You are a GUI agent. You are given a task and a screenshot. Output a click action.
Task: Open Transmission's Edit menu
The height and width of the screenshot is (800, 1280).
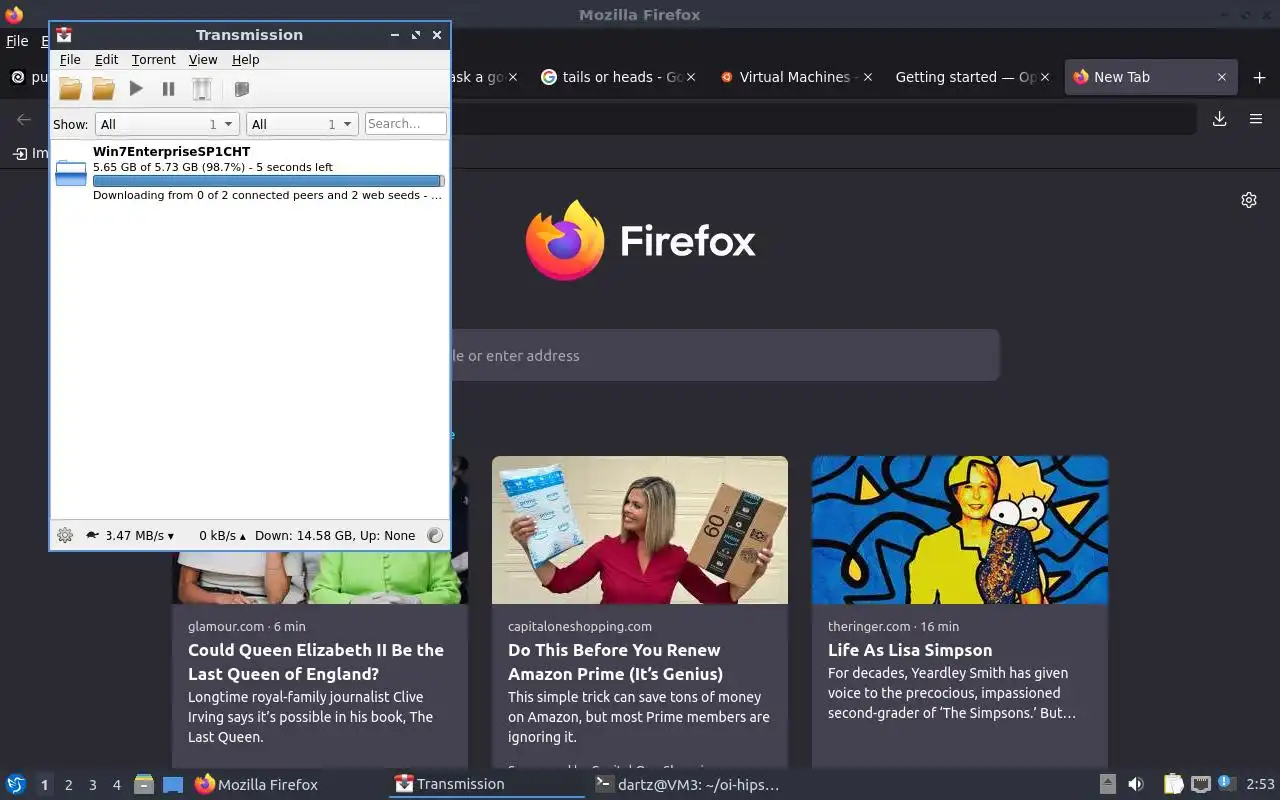click(106, 60)
